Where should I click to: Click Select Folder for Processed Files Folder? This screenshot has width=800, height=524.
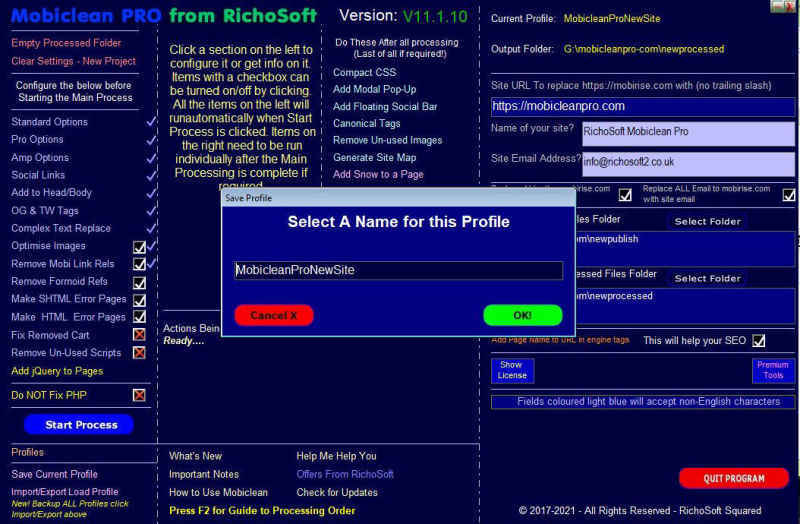pos(708,279)
